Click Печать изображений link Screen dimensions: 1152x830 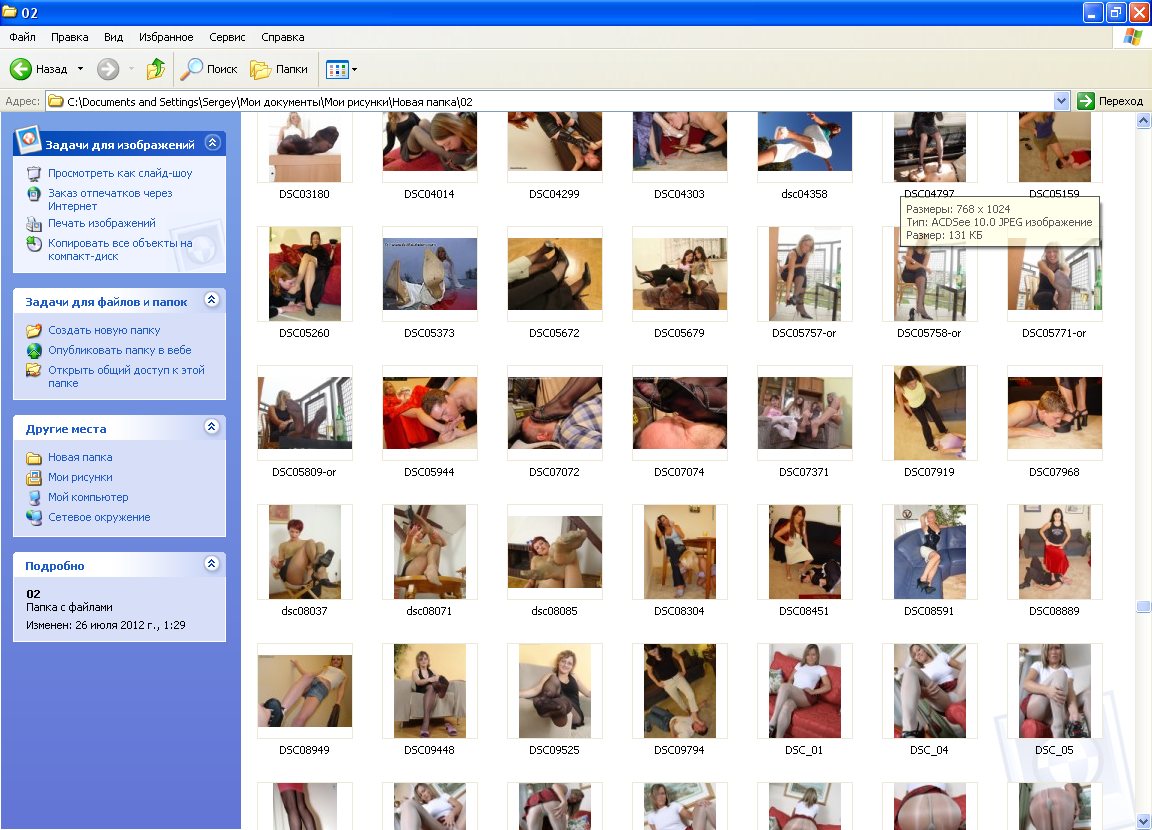102,223
